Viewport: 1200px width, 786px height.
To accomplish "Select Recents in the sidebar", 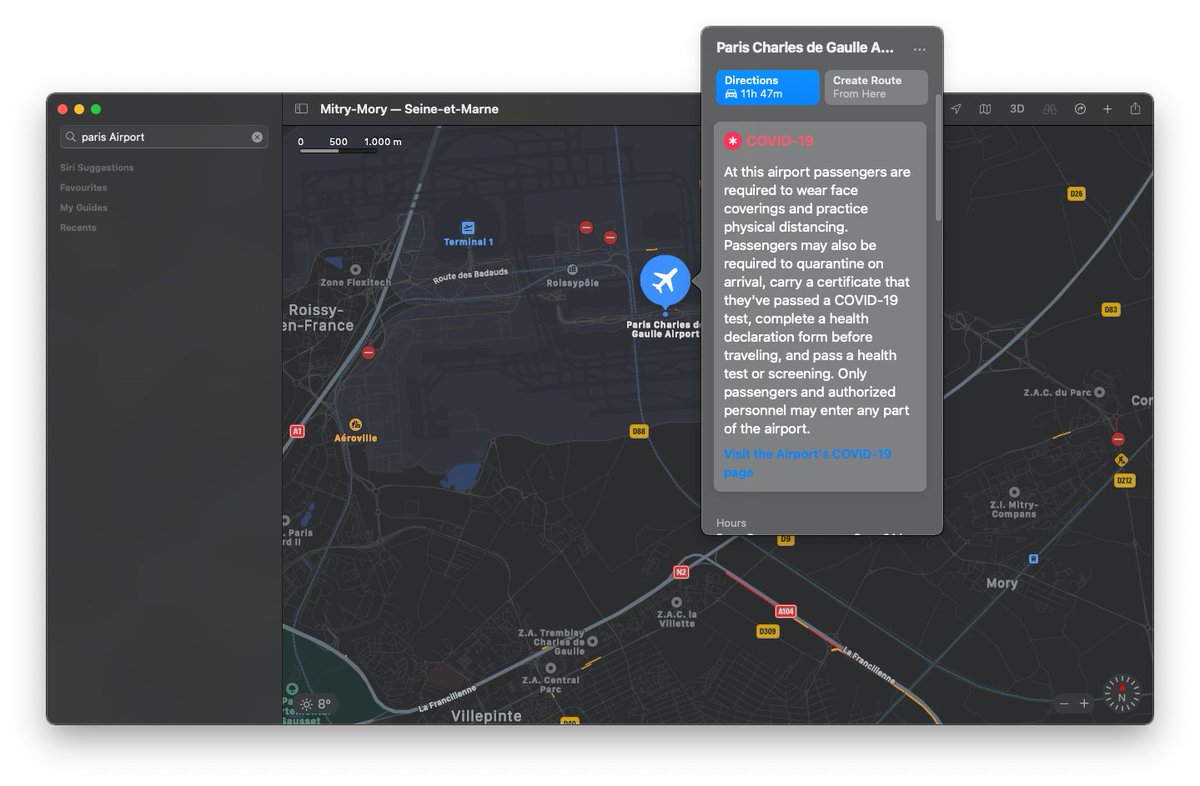I will coord(78,228).
